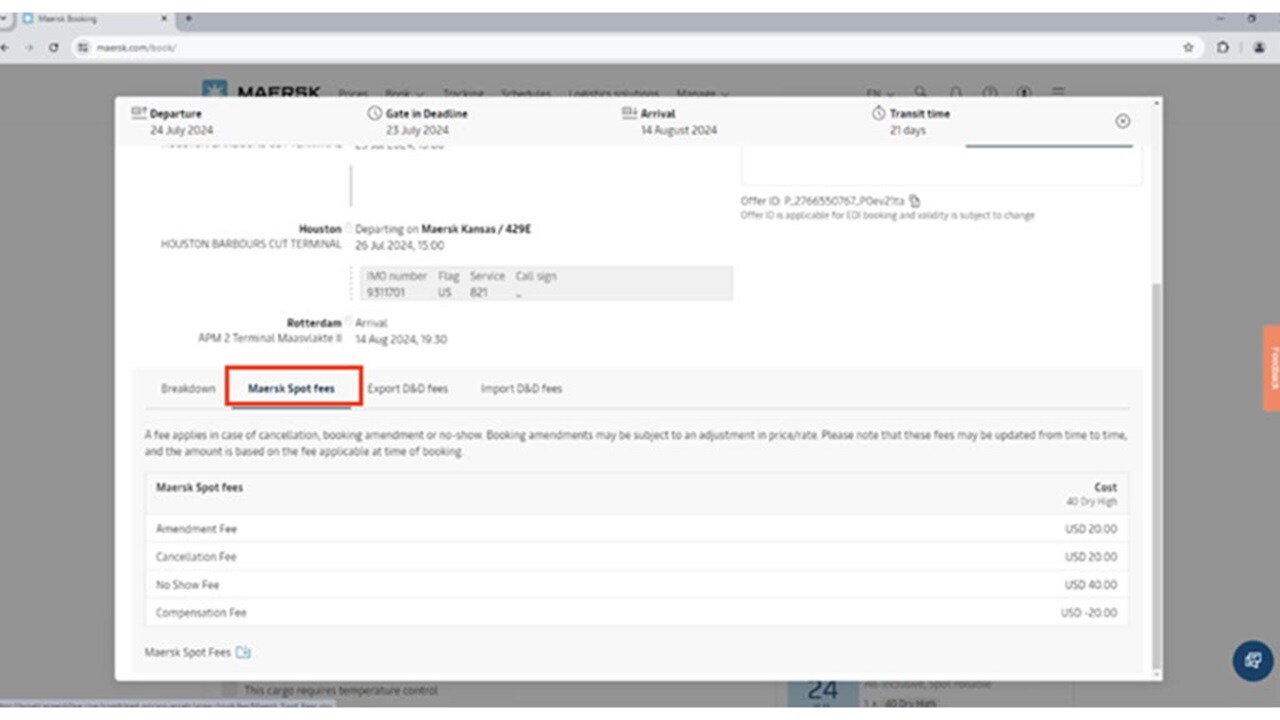Open the Maersk Spot Fees document icon

click(x=243, y=653)
